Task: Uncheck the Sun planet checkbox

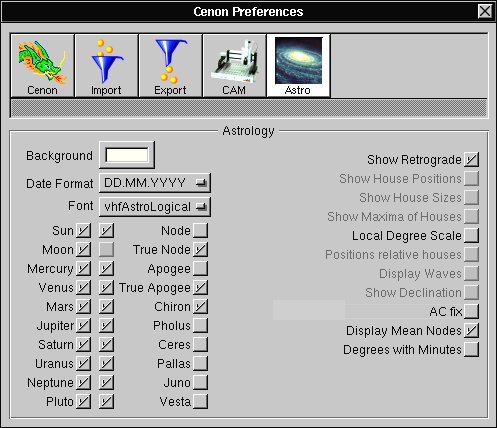Action: (83, 231)
